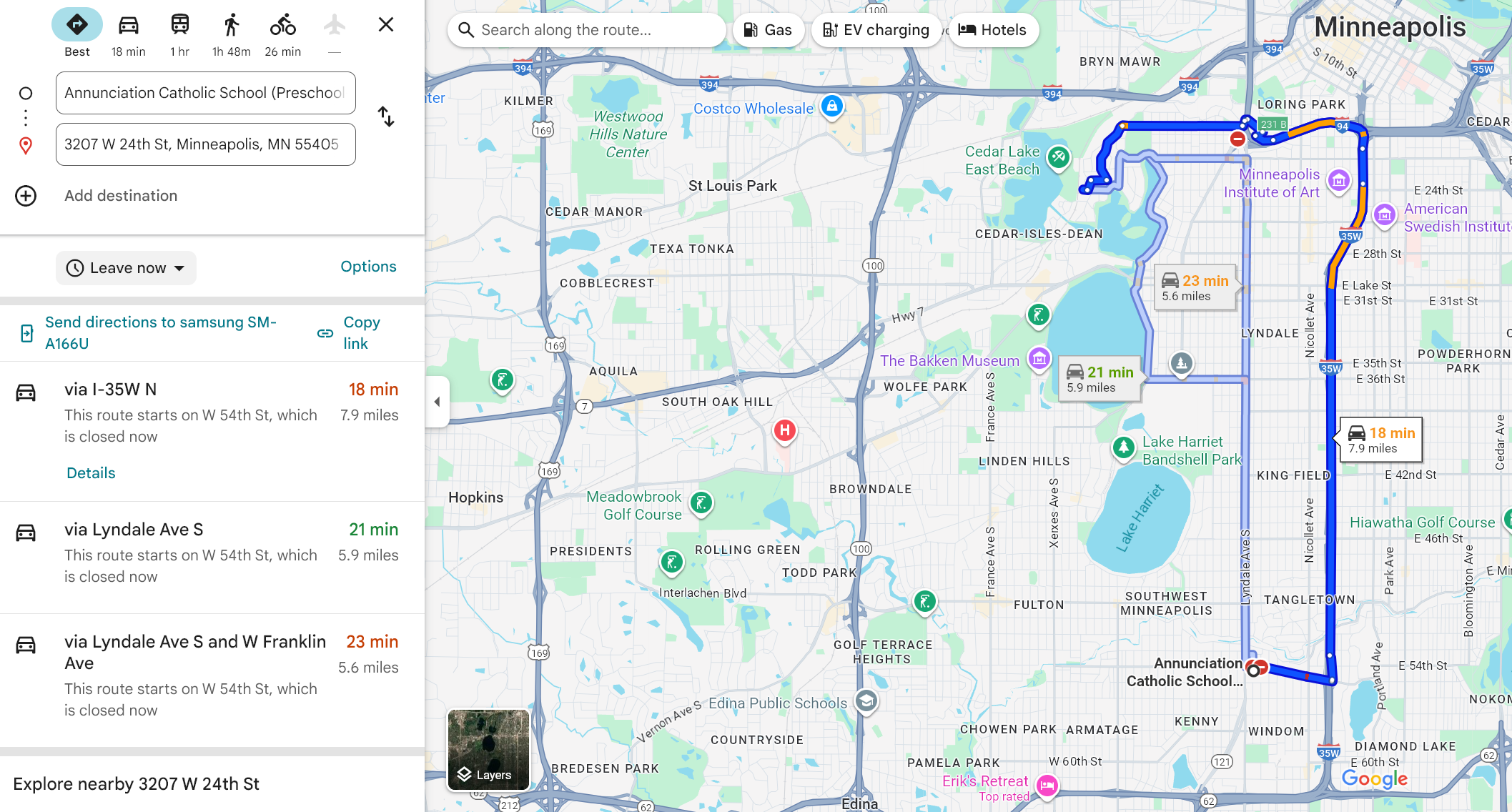Swap starting point and destination

coord(386,117)
